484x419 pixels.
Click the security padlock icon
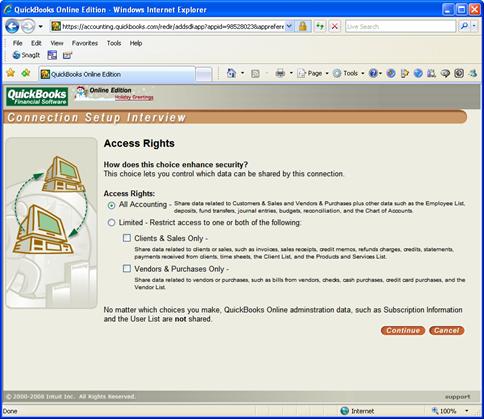303,26
